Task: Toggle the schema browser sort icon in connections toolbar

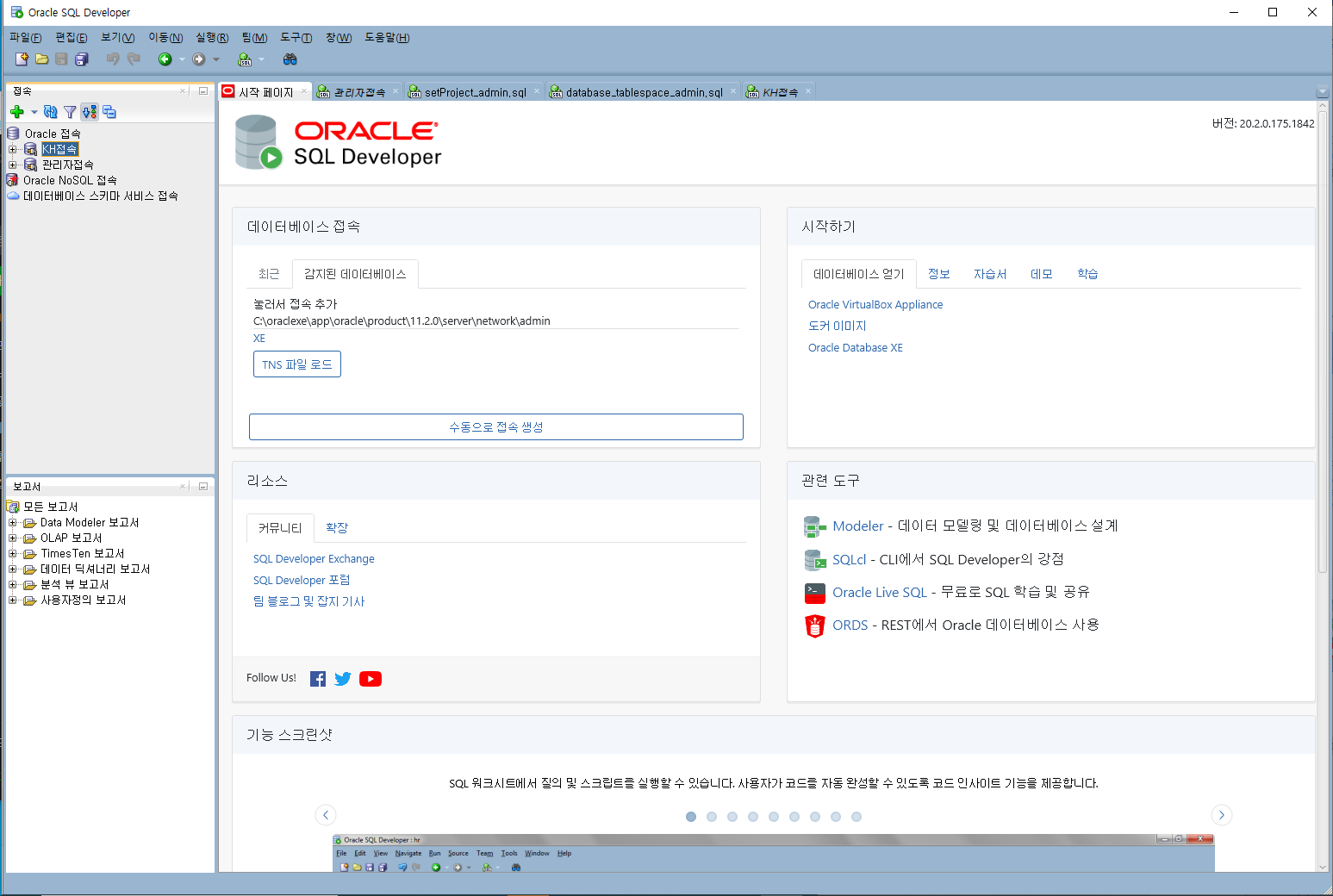Action: click(x=90, y=112)
